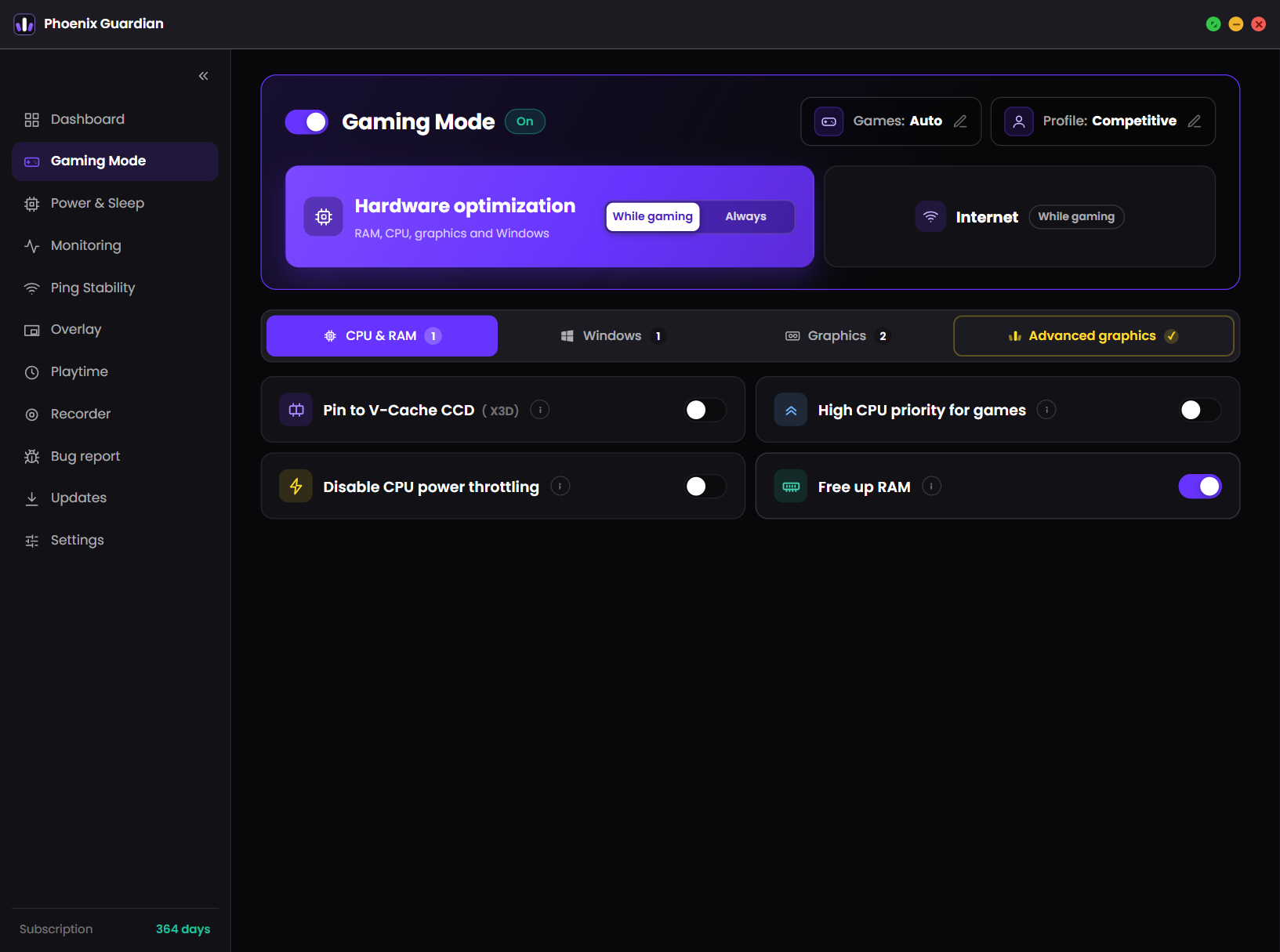The height and width of the screenshot is (952, 1280).
Task: Click the Free up RAM memory icon
Action: [x=791, y=487]
